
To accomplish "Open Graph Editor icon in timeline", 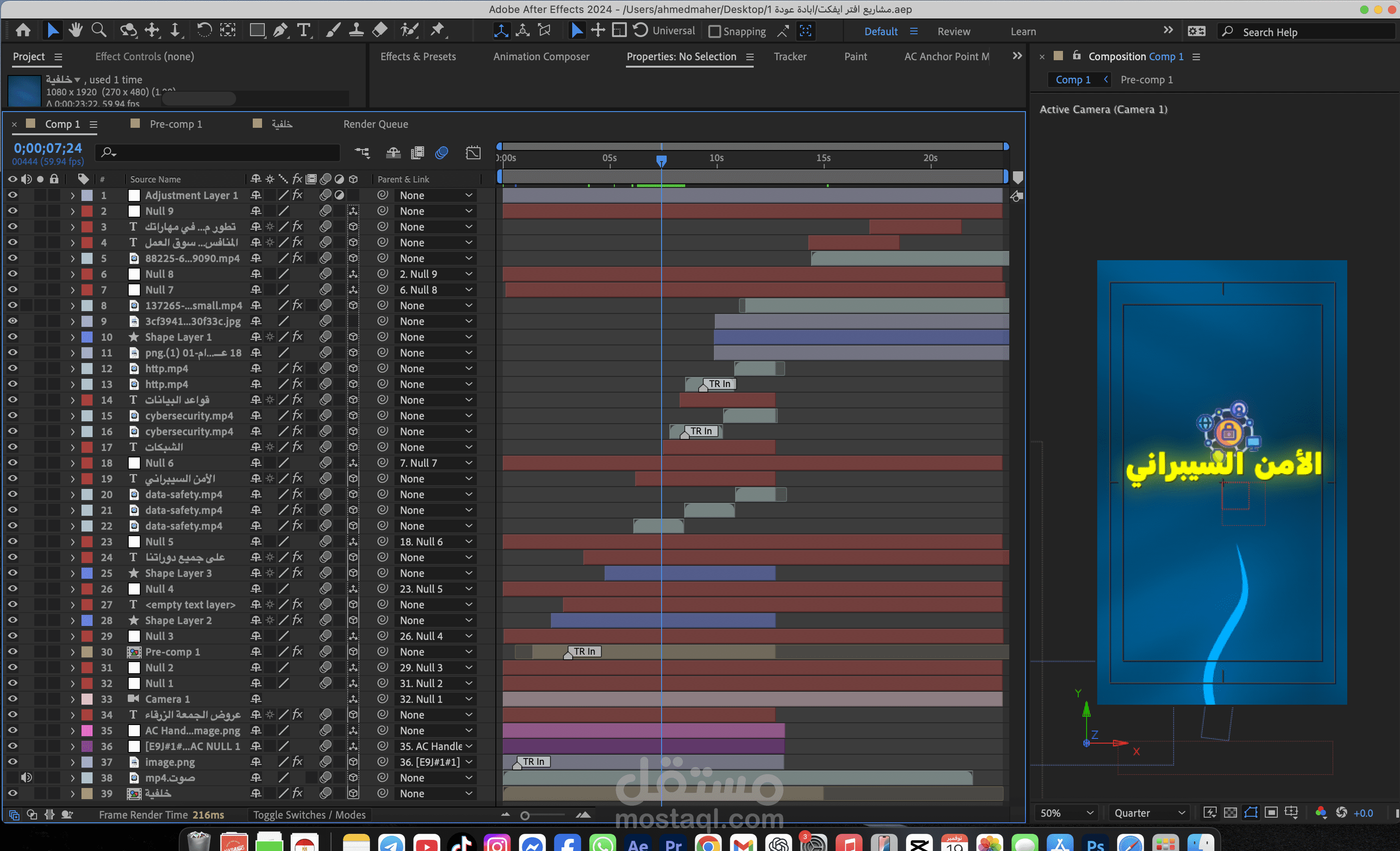I will click(x=473, y=152).
